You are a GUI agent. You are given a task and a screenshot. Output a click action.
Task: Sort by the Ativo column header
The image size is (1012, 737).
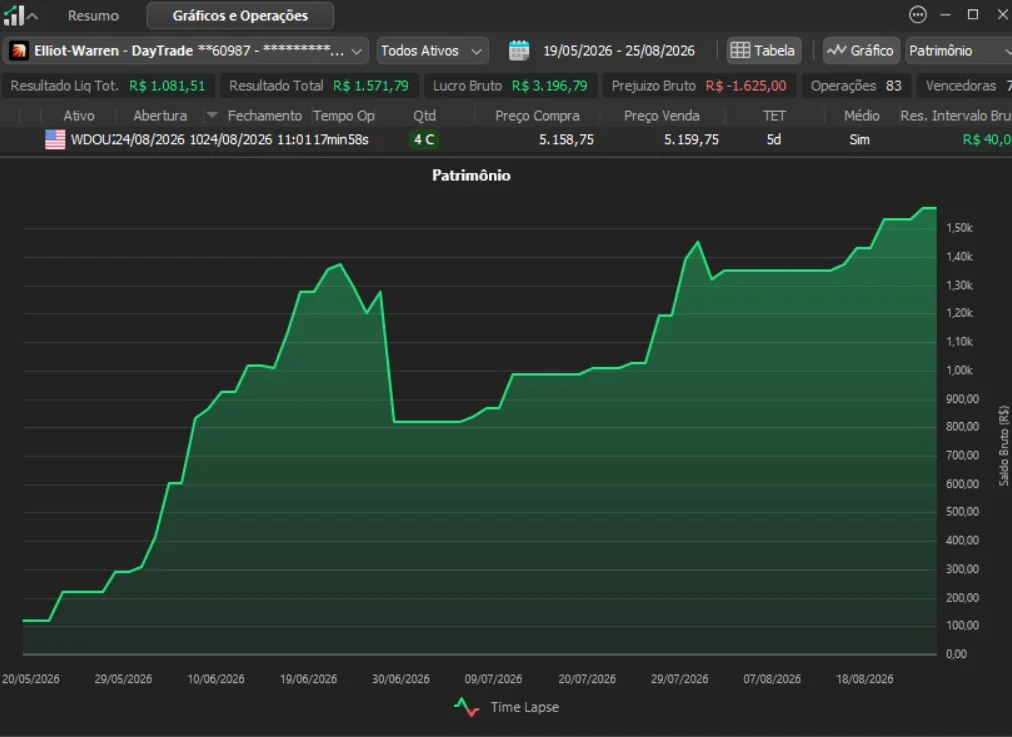tap(79, 116)
